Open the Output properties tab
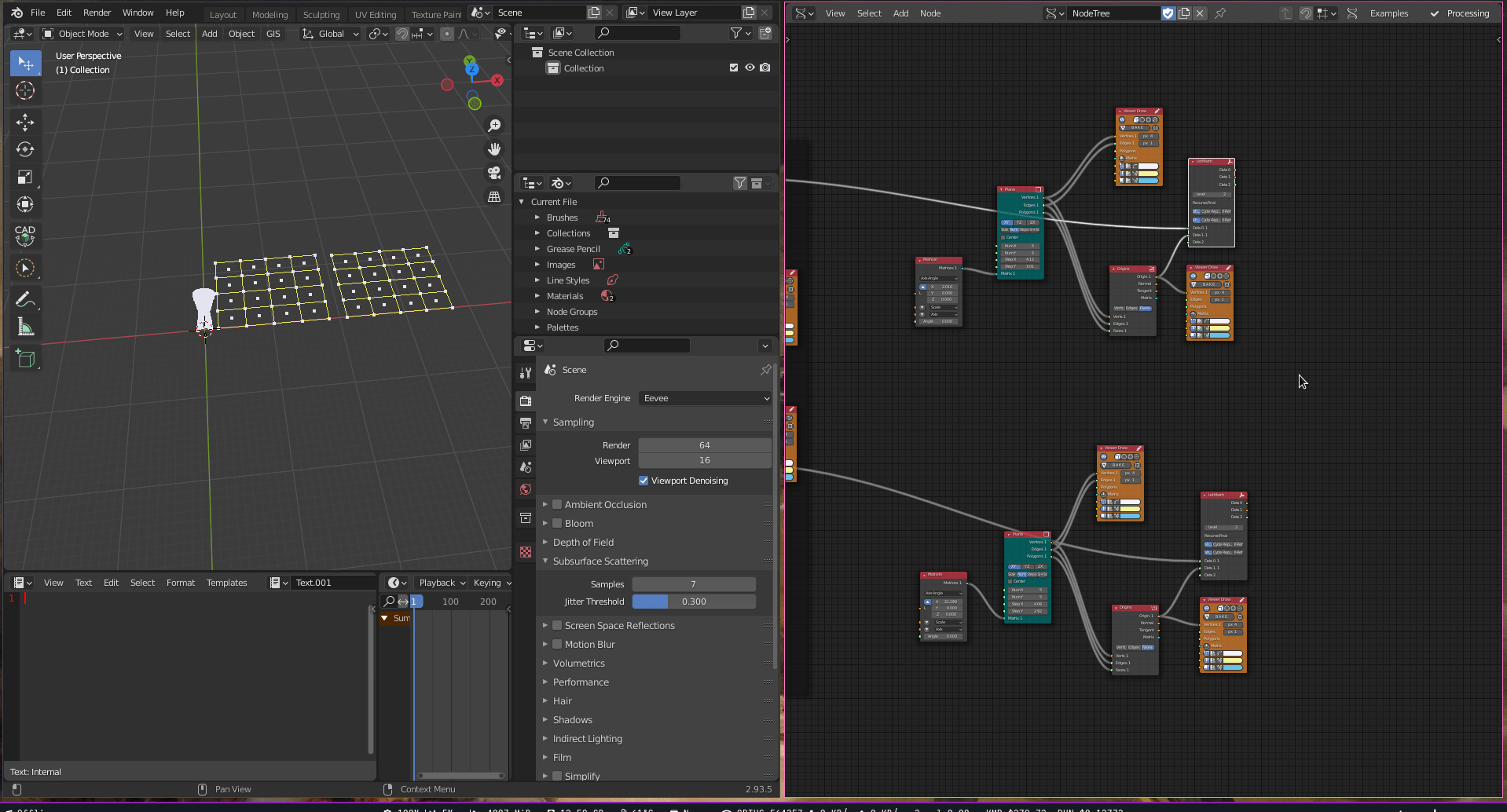 click(526, 422)
